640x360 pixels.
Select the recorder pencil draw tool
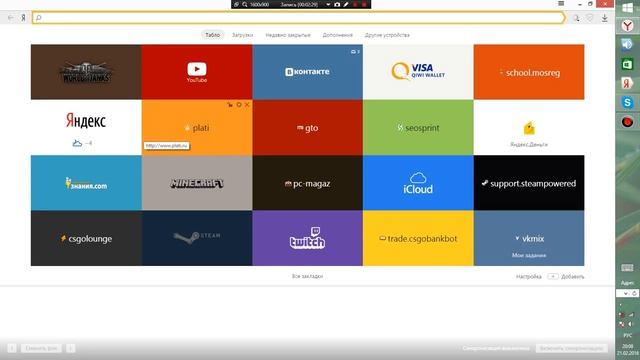pyautogui.click(x=346, y=4)
